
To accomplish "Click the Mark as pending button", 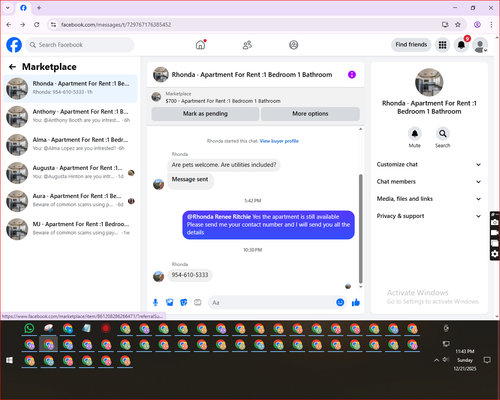I will tap(205, 114).
